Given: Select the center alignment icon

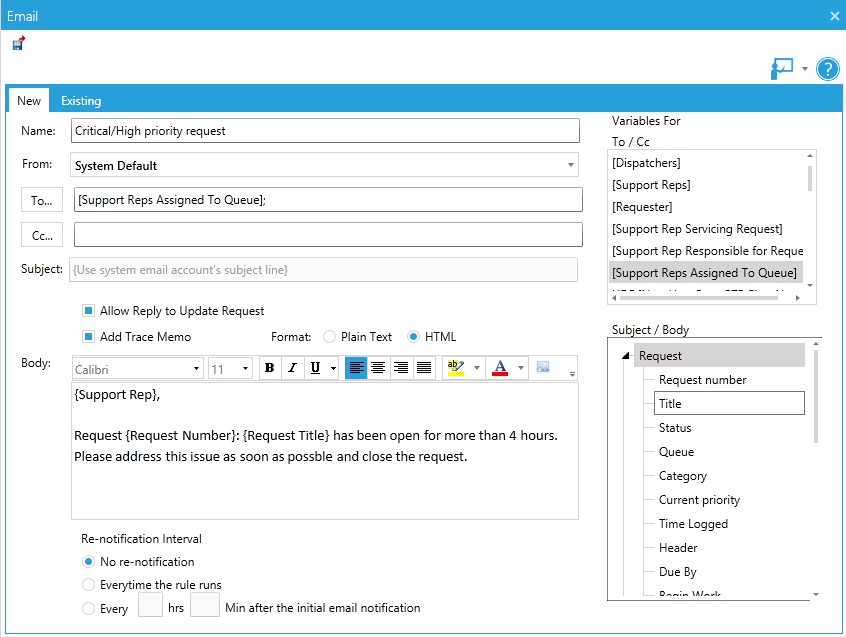Looking at the screenshot, I should point(377,368).
